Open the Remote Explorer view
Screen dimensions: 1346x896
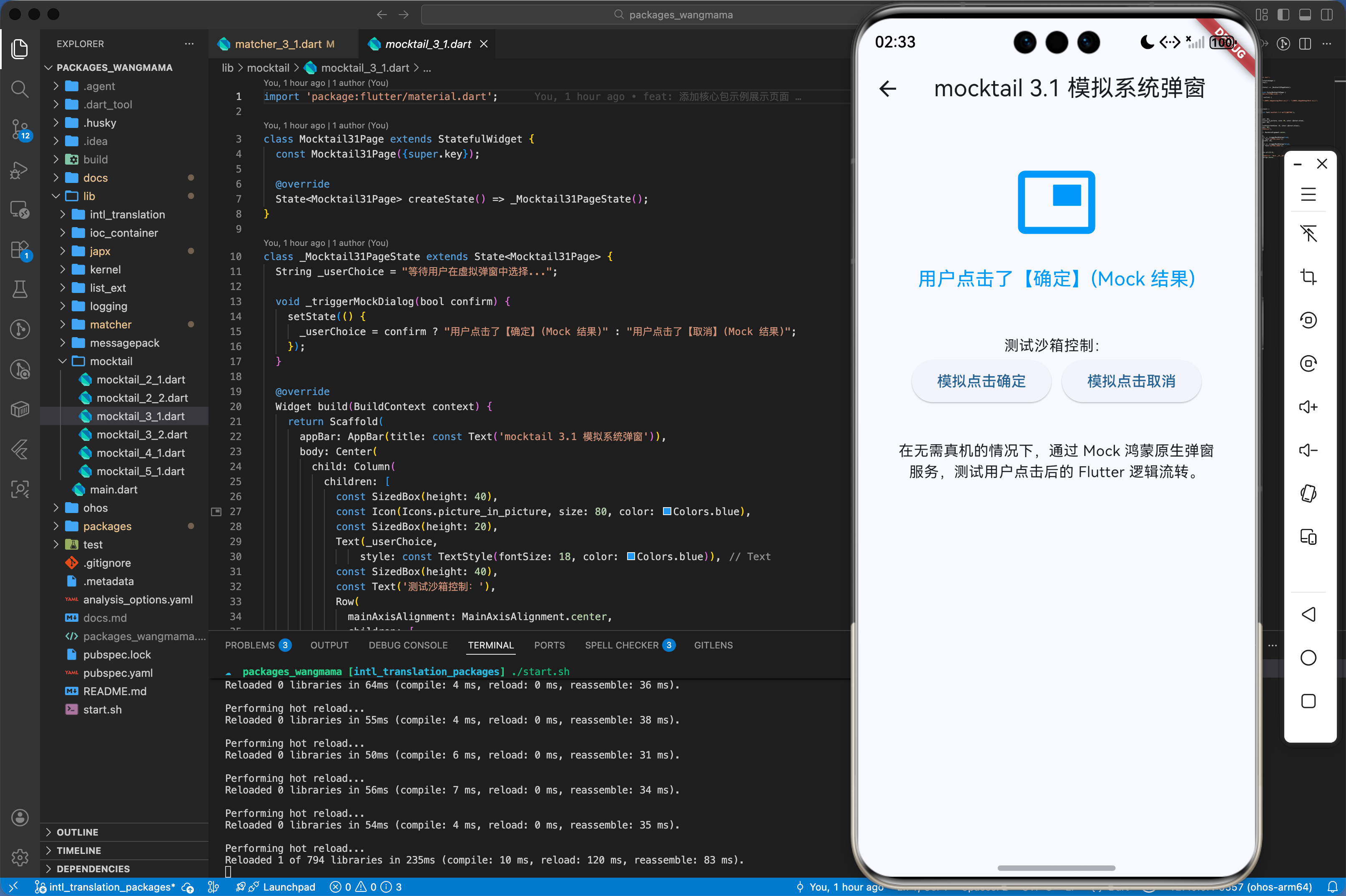point(20,210)
